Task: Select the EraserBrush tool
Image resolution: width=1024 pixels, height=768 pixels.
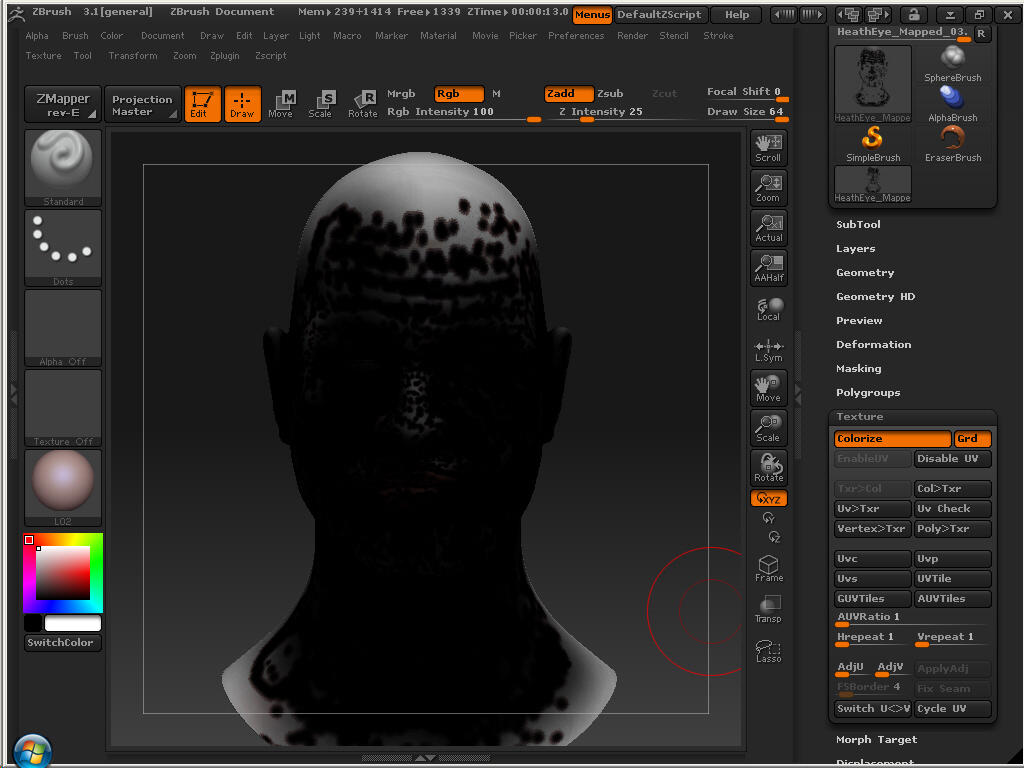Action: tap(952, 144)
